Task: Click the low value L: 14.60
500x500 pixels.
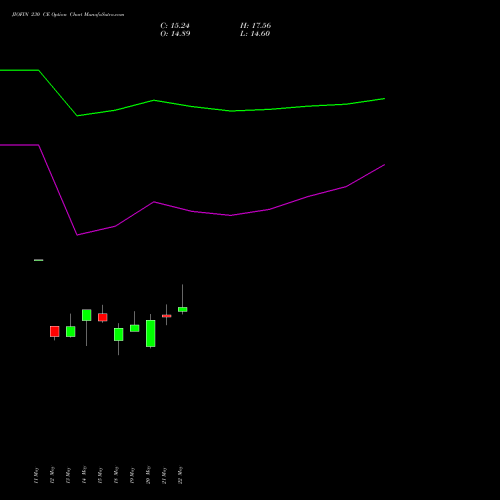Action: tap(255, 34)
